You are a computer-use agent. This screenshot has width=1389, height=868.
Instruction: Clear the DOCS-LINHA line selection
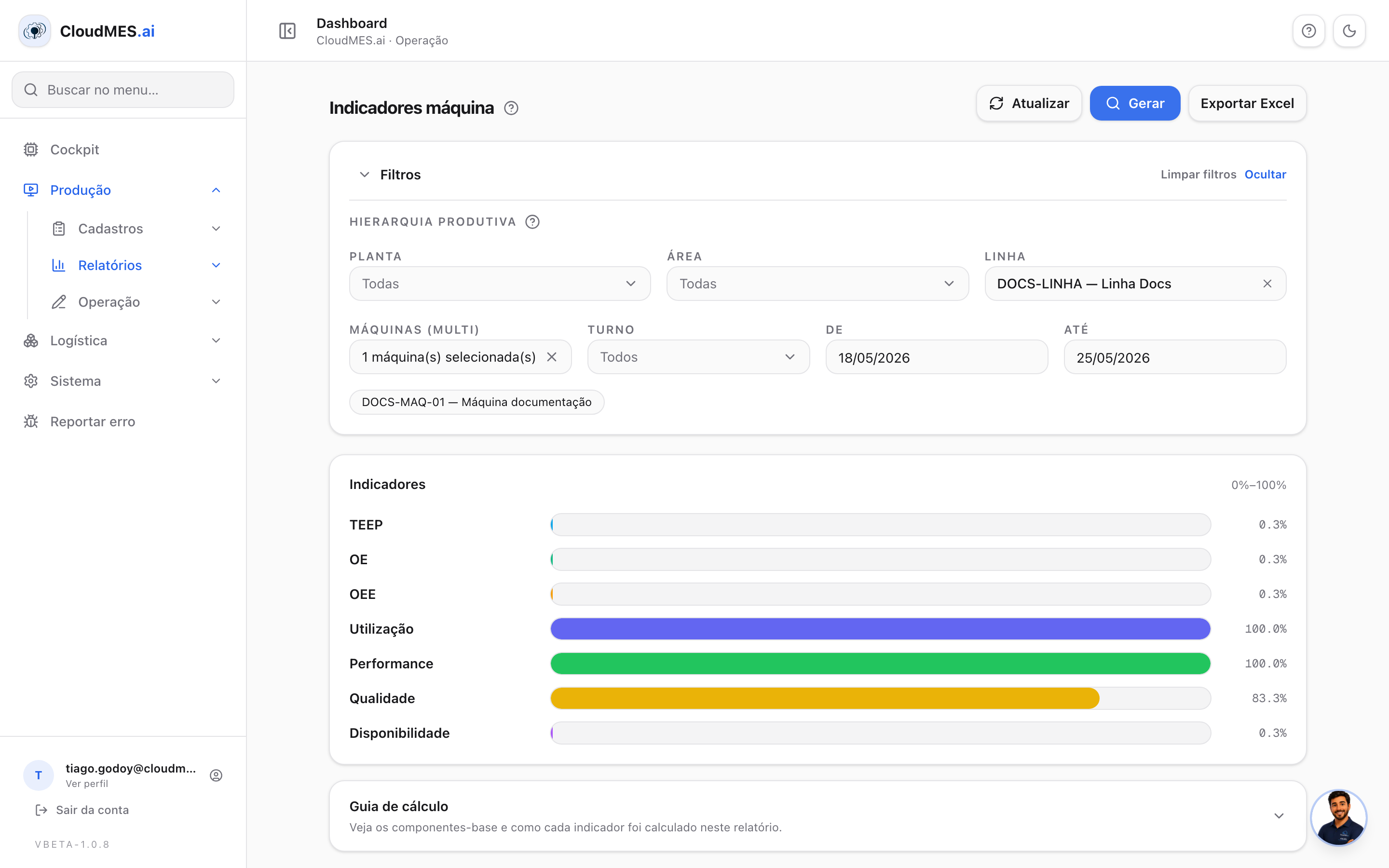point(1267,284)
